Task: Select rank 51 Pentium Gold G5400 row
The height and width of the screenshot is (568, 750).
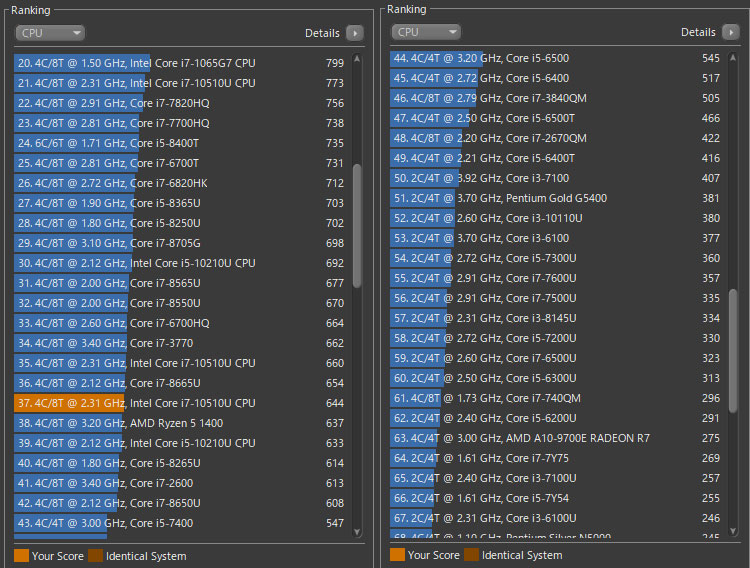Action: tap(557, 199)
